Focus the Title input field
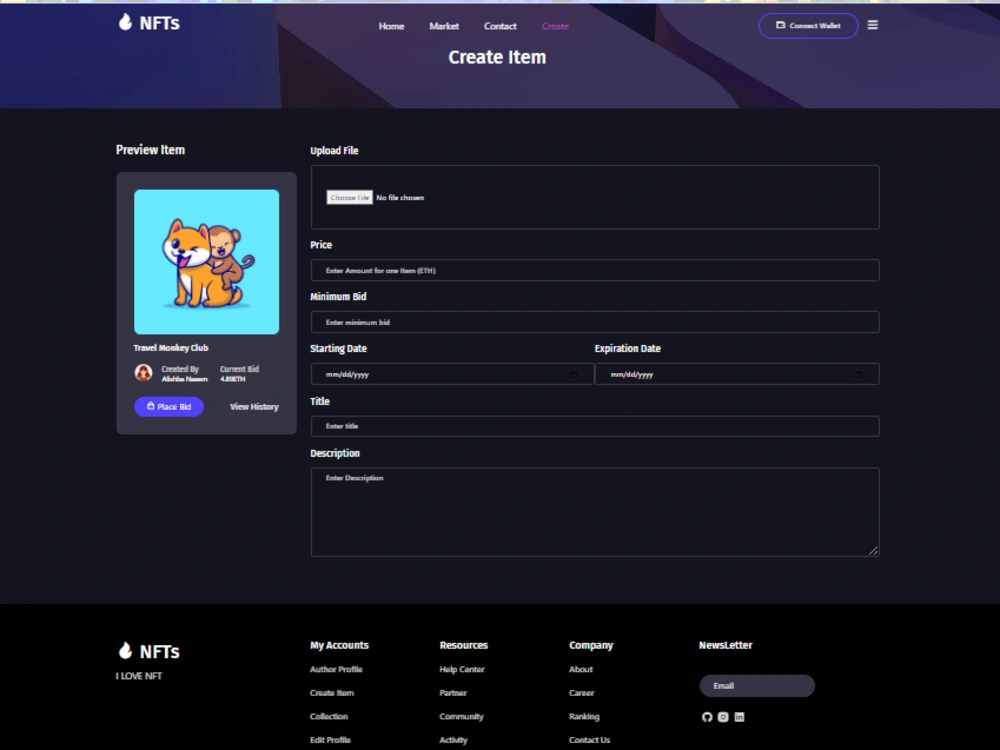Viewport: 1000px width, 750px height. coord(595,426)
